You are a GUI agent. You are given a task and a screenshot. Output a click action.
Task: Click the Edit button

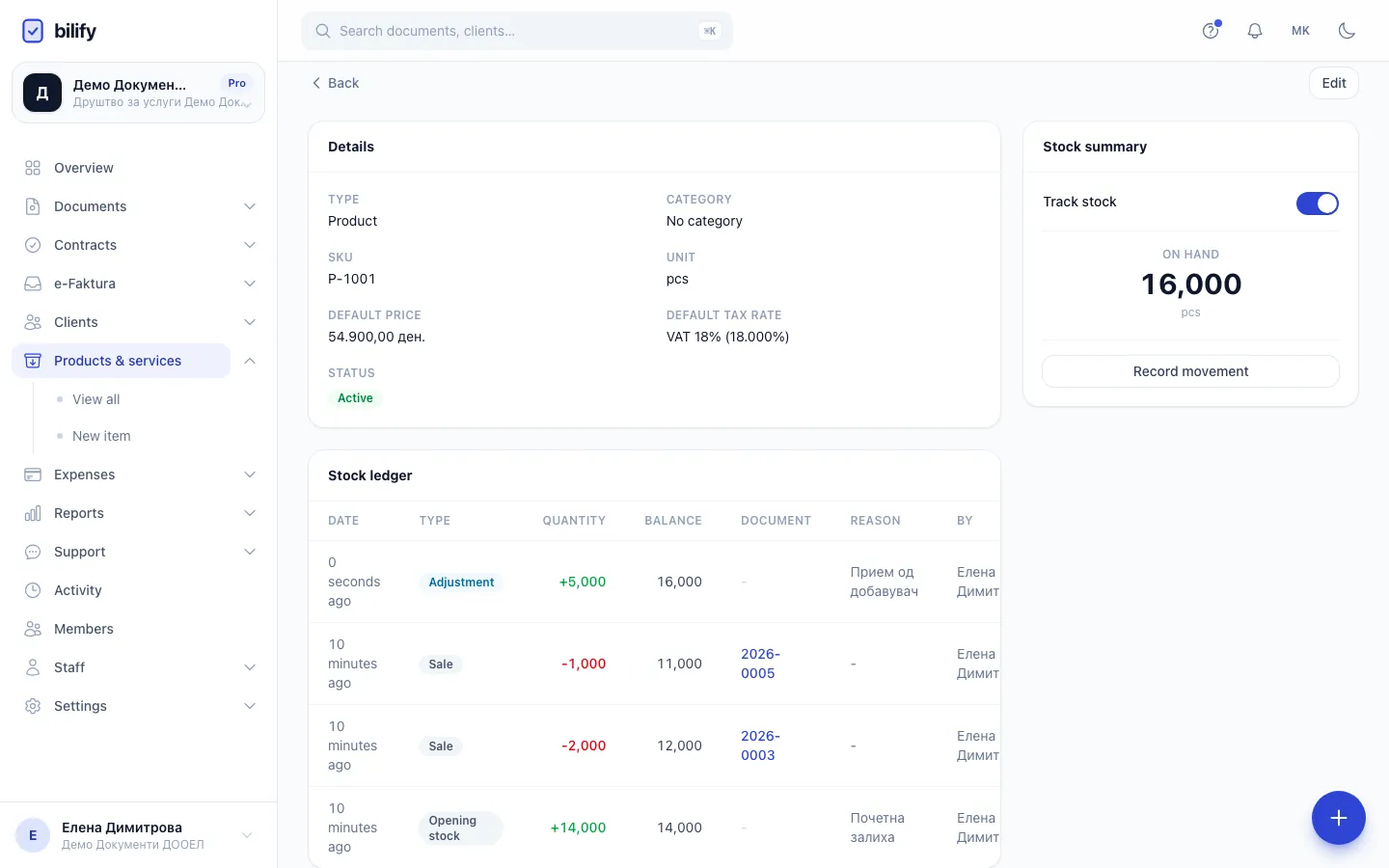tap(1334, 83)
